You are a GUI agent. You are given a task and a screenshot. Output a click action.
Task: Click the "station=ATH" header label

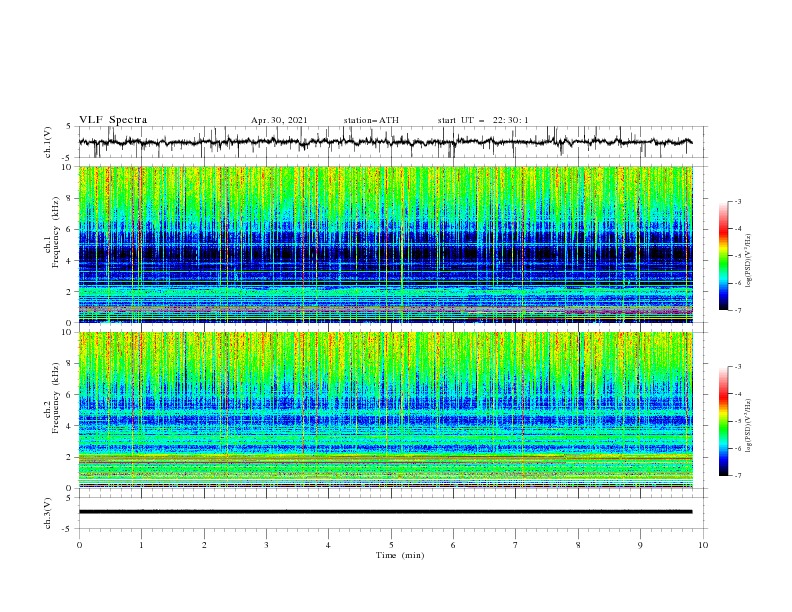point(371,120)
